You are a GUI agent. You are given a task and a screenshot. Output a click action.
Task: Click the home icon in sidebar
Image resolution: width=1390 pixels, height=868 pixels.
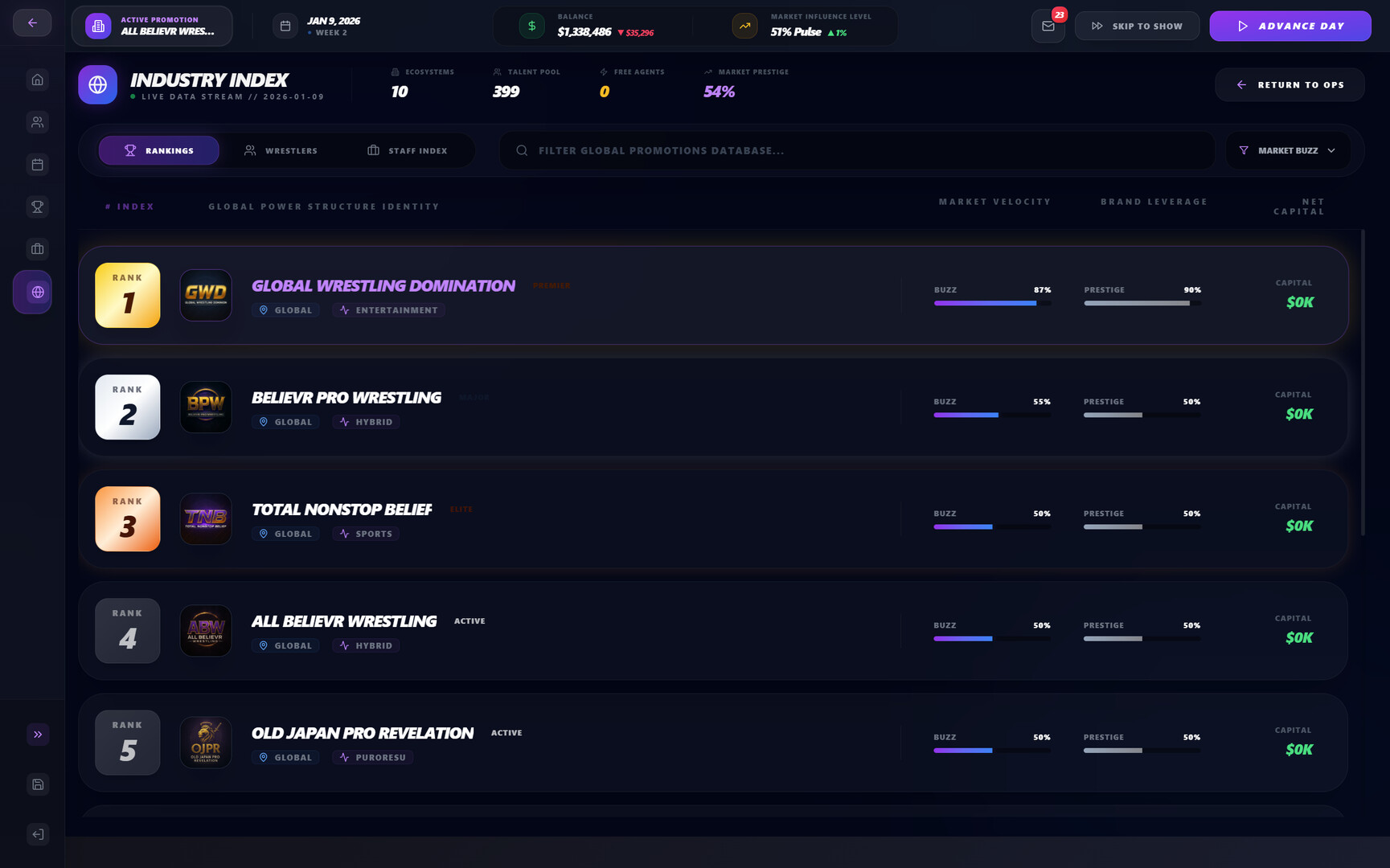[37, 80]
